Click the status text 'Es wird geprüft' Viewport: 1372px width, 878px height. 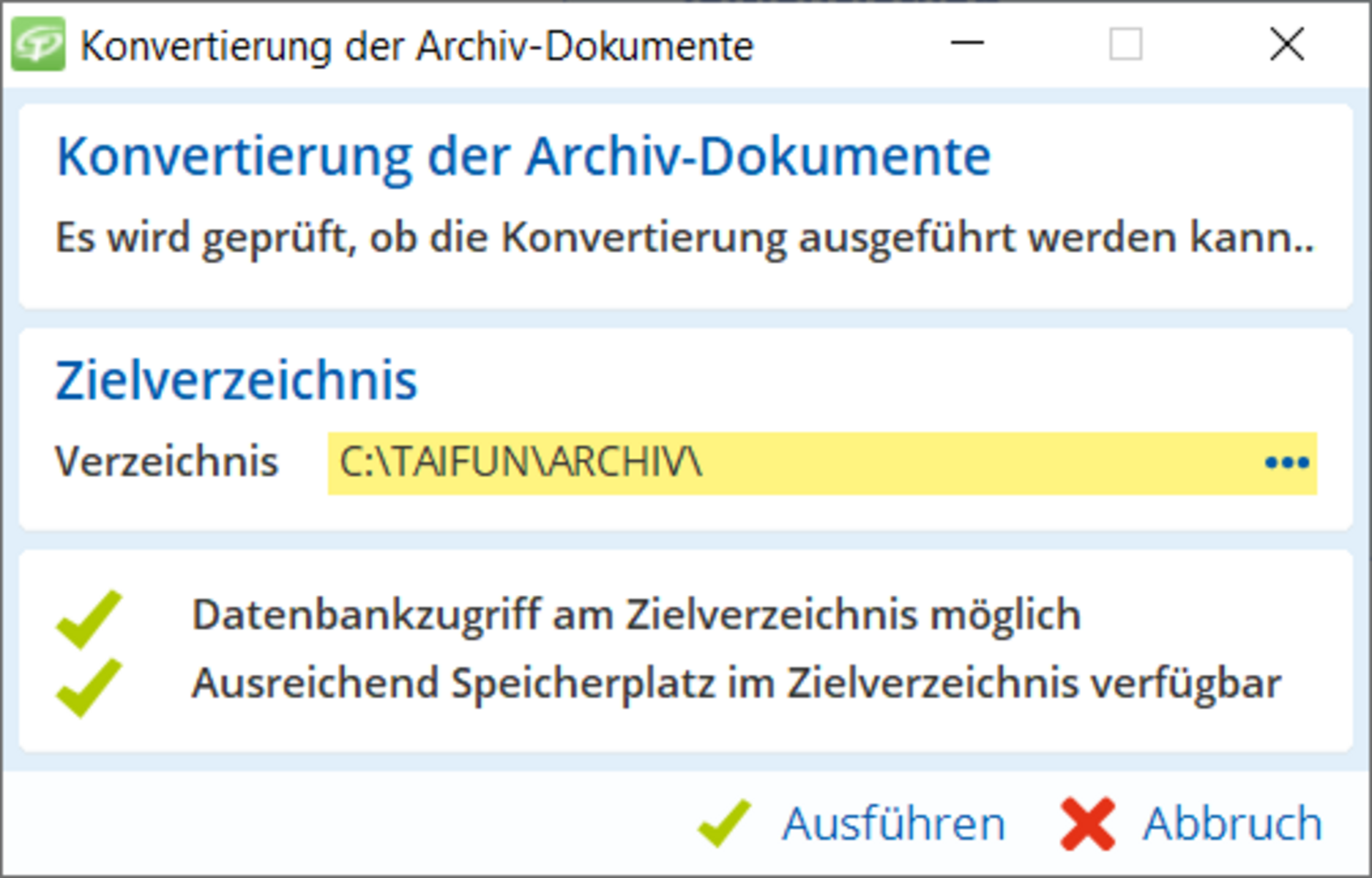click(x=684, y=237)
